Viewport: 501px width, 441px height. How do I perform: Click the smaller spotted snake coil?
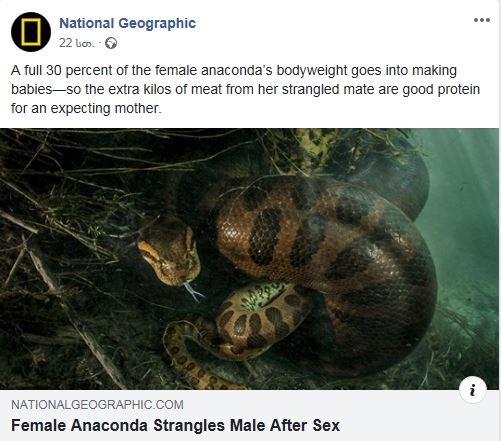262,317
